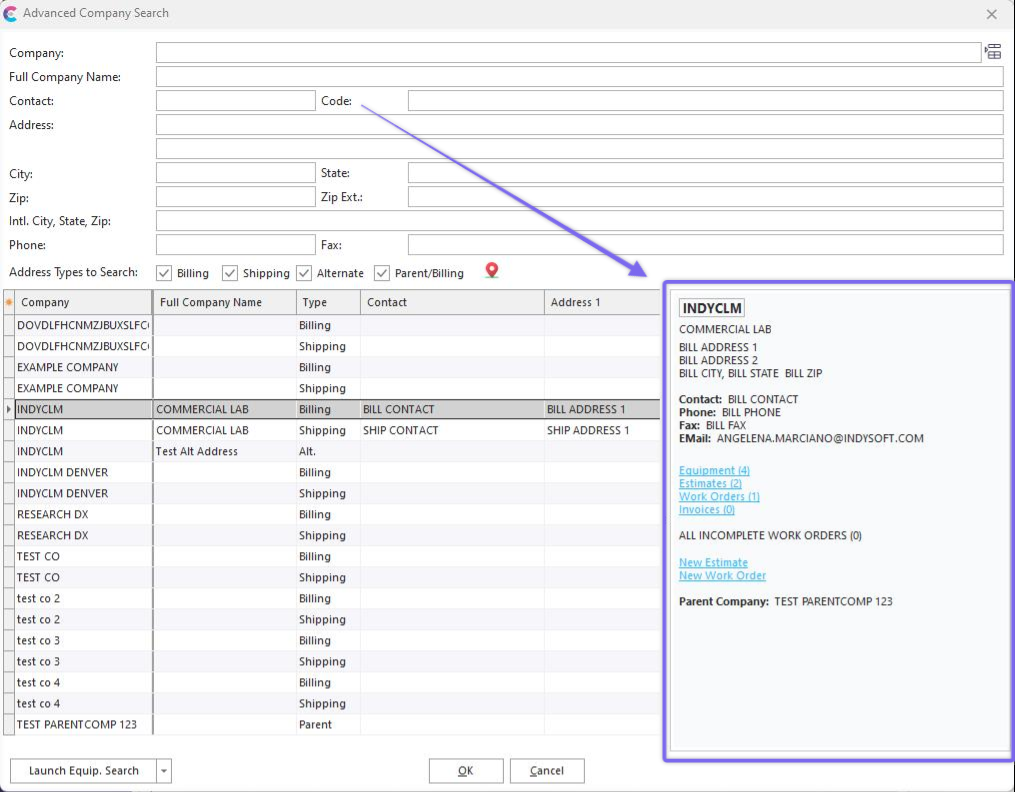
Task: Click into the Full Company Name field
Action: point(579,77)
